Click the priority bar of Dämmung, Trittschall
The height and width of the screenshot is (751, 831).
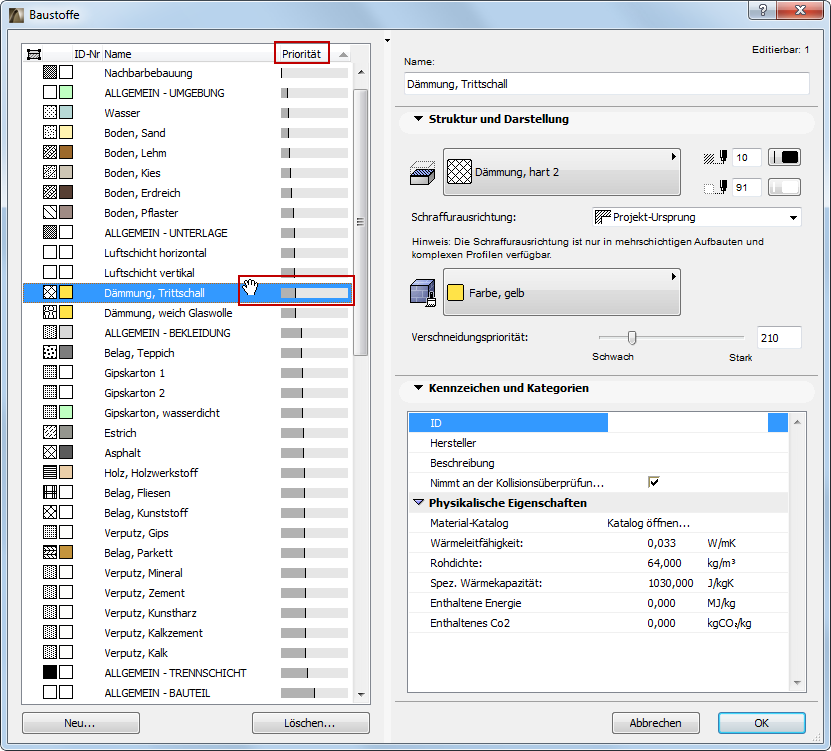point(314,293)
